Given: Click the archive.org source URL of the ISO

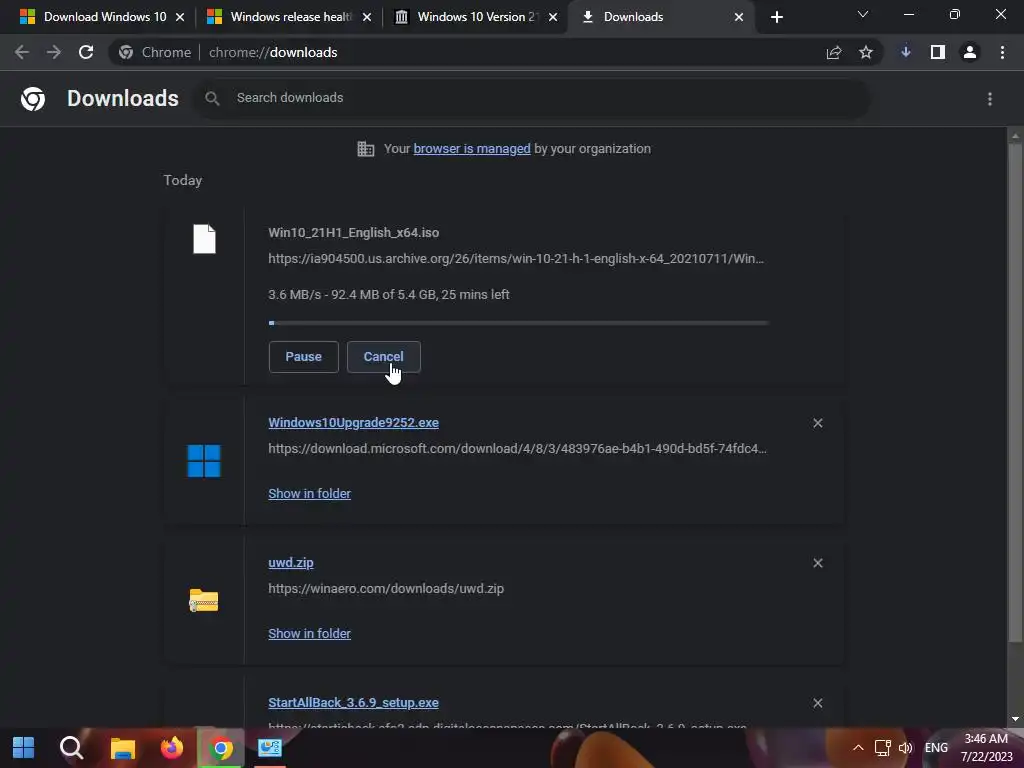Looking at the screenshot, I should (x=516, y=259).
